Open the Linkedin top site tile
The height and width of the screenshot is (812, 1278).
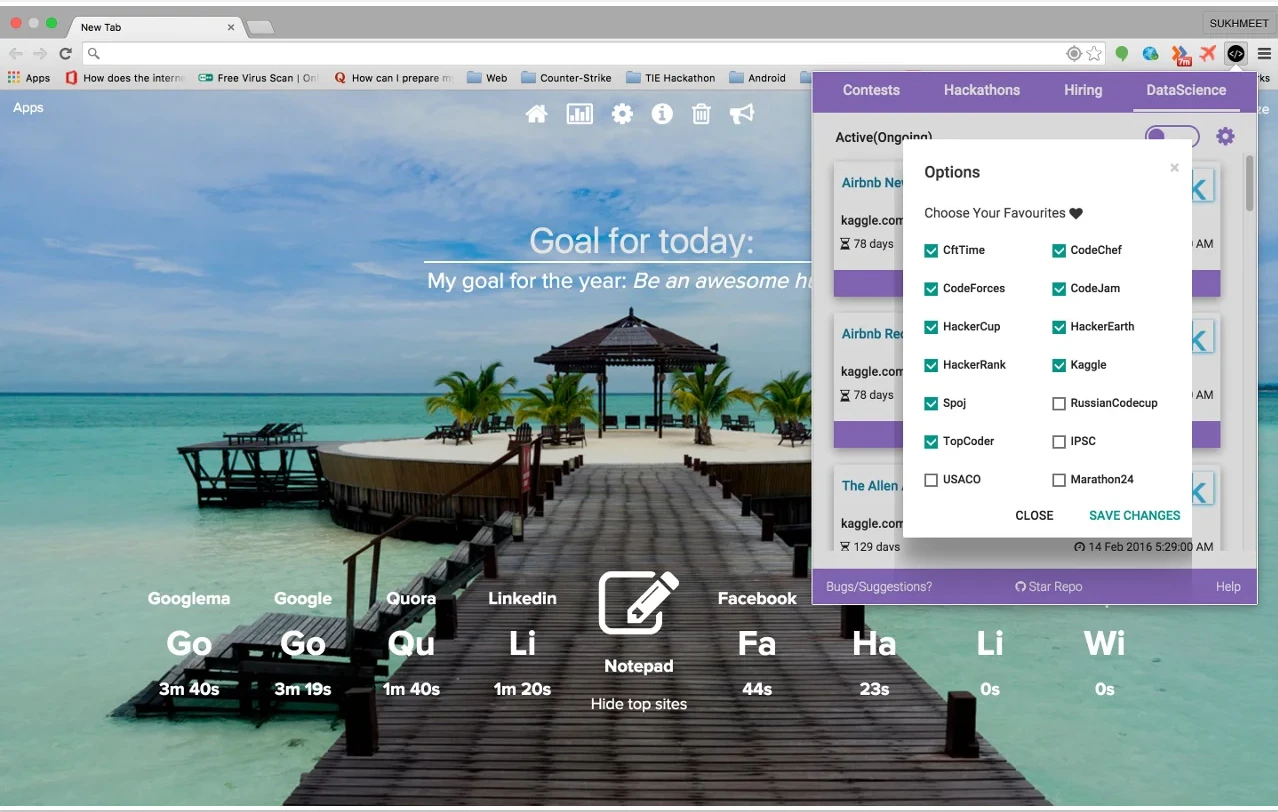[x=522, y=642]
